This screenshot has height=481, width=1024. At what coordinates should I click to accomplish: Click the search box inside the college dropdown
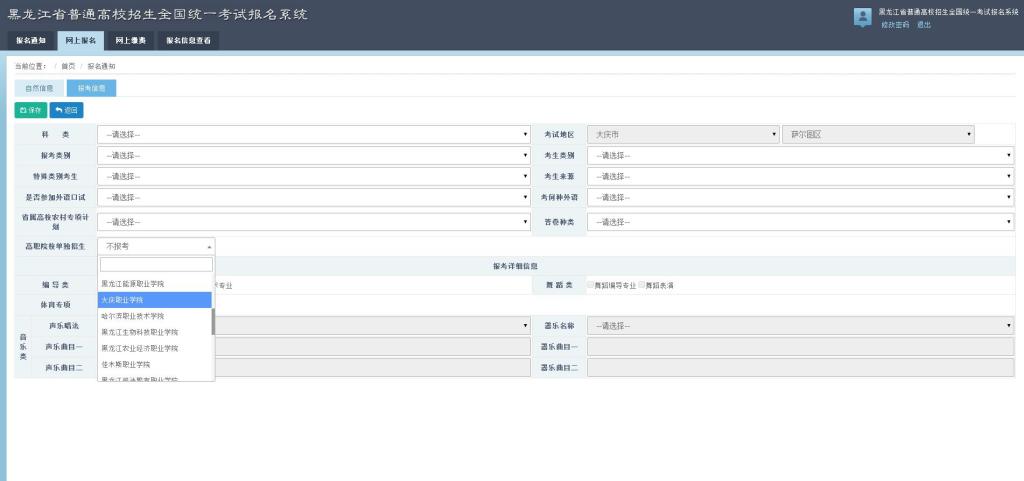click(x=156, y=265)
